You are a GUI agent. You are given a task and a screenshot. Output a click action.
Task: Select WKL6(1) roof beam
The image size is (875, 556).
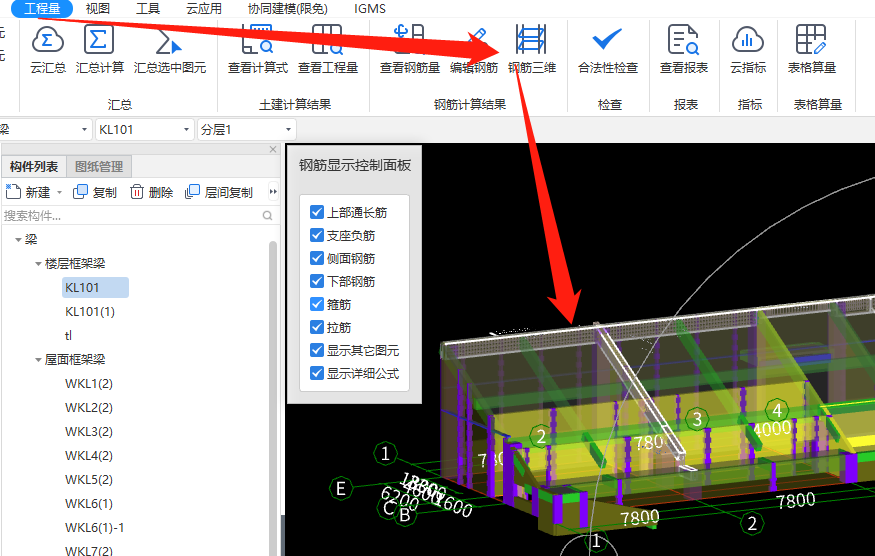(x=89, y=504)
